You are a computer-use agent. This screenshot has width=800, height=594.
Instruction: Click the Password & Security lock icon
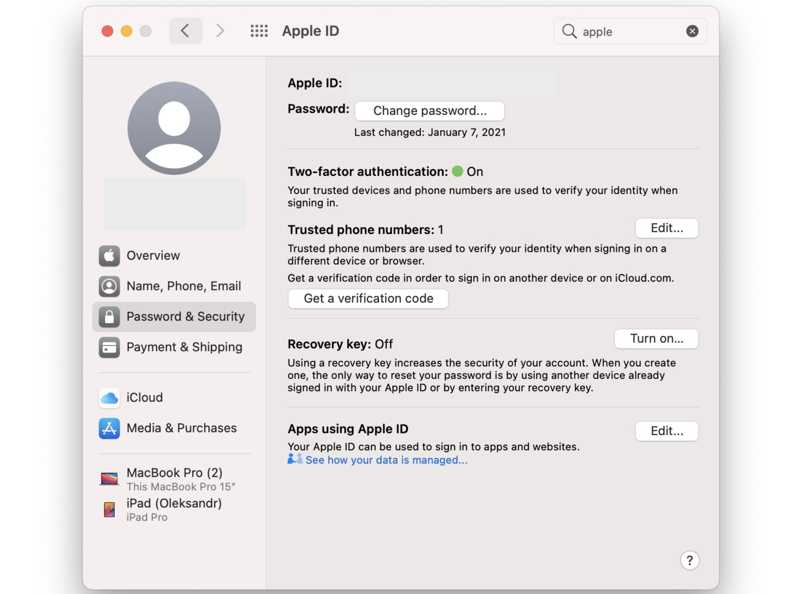pyautogui.click(x=109, y=317)
